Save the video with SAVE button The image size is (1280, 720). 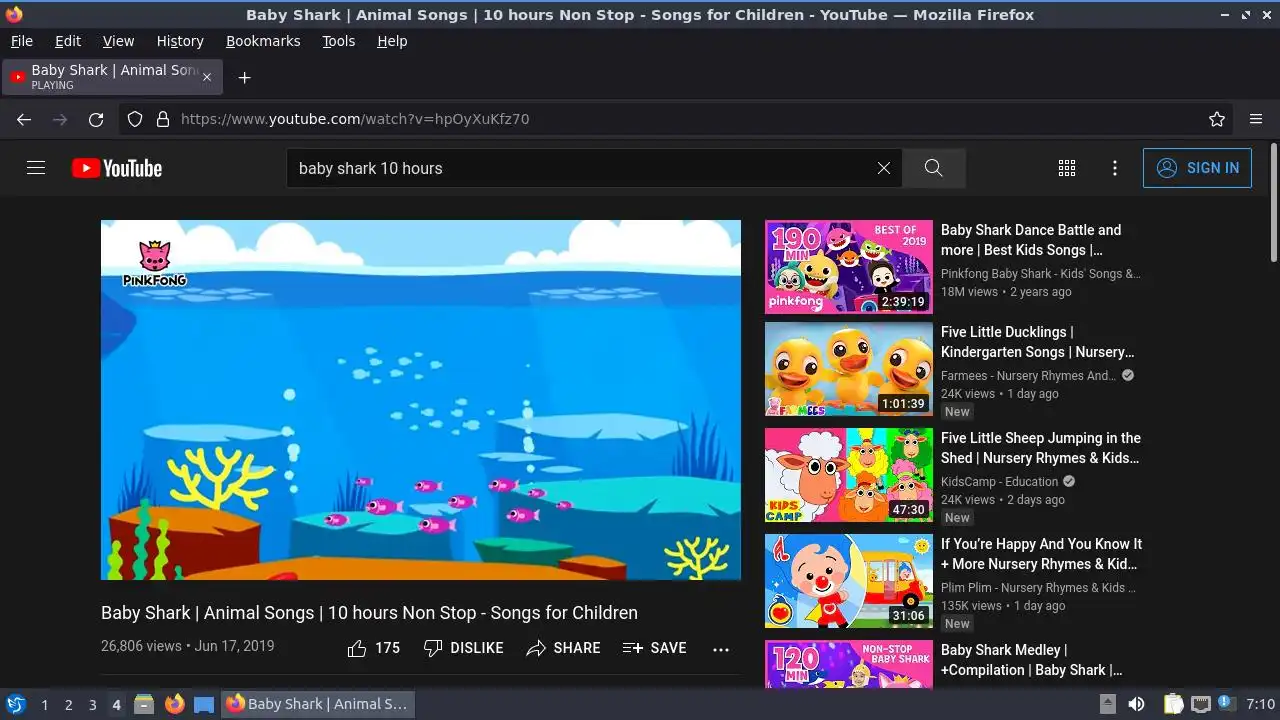[x=654, y=648]
